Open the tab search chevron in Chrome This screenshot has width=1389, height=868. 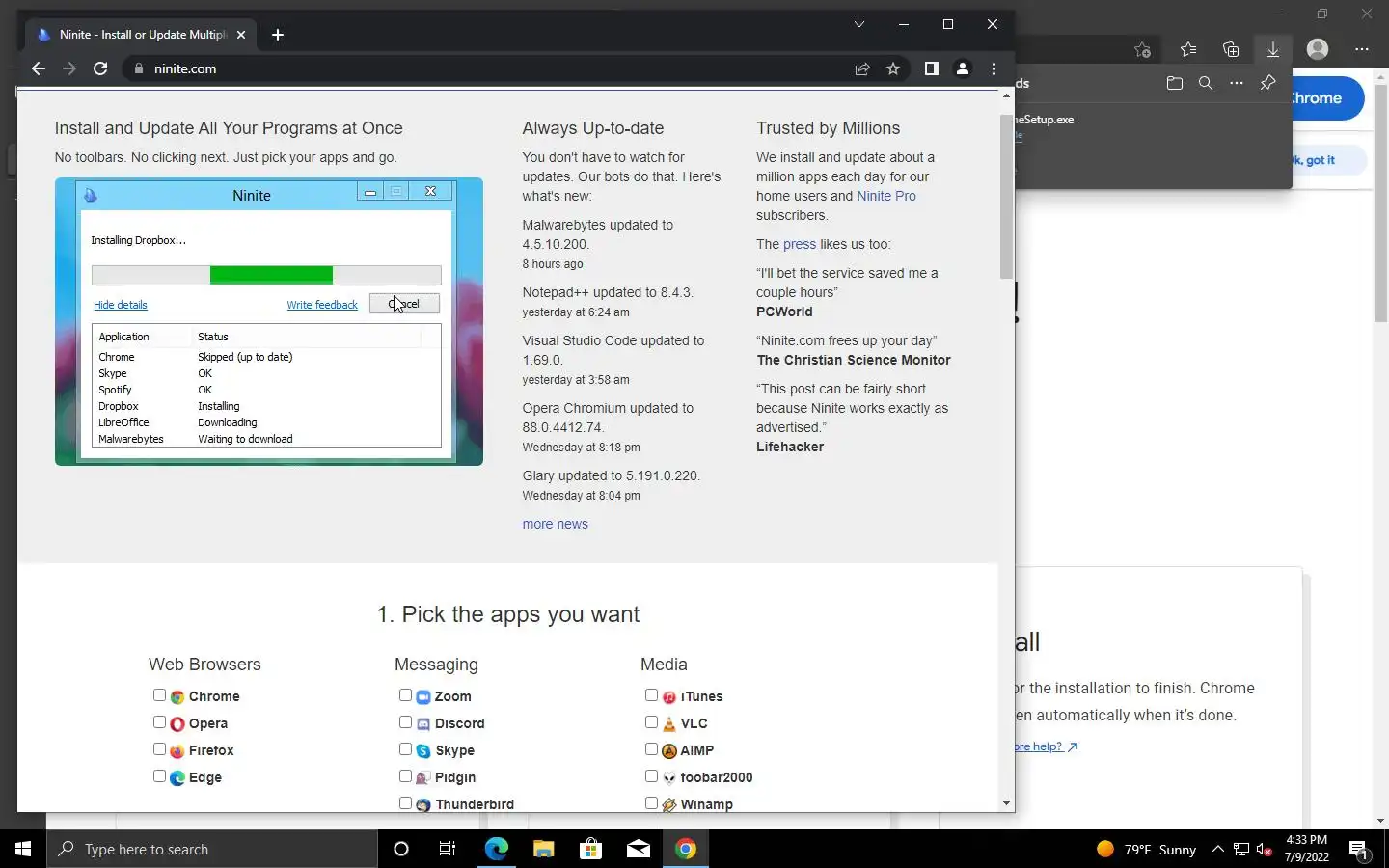[x=859, y=24]
